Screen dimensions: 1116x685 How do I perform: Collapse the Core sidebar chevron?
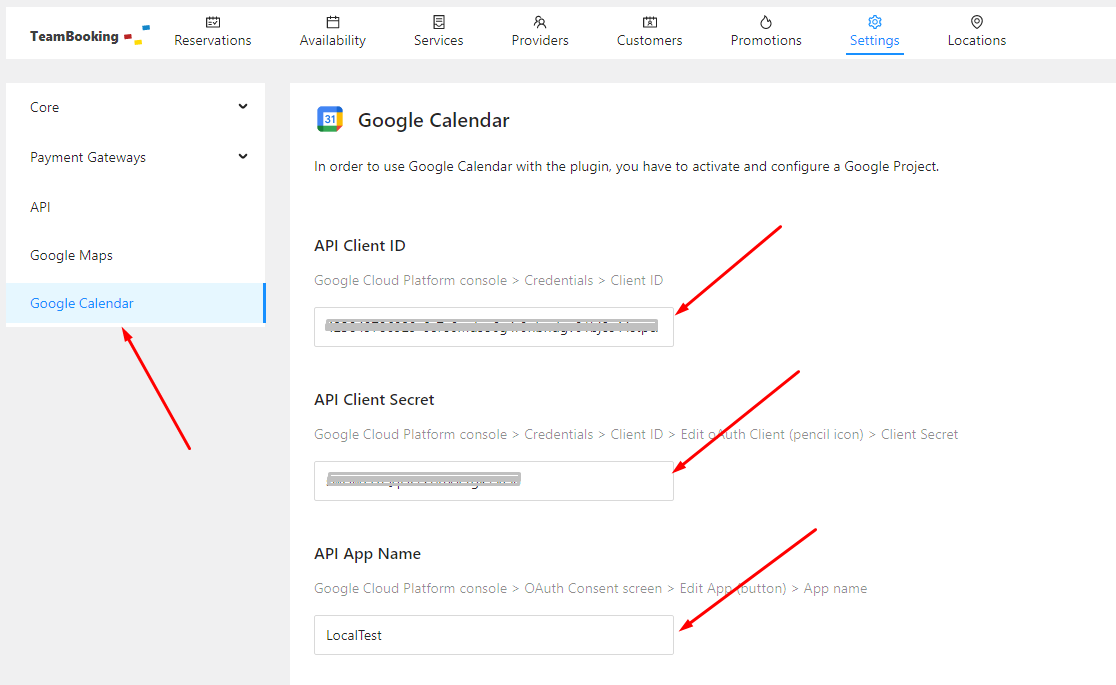click(x=242, y=105)
